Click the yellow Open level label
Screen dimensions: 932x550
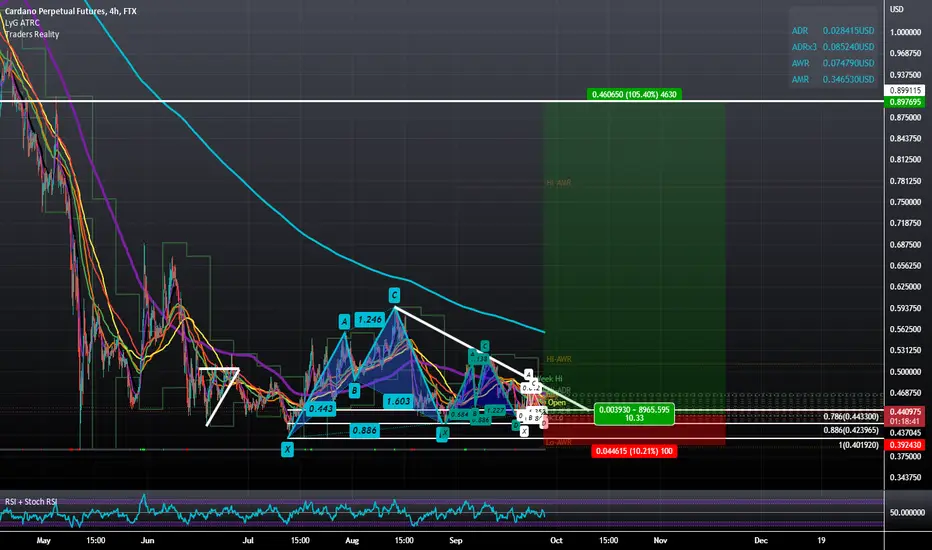click(556, 403)
